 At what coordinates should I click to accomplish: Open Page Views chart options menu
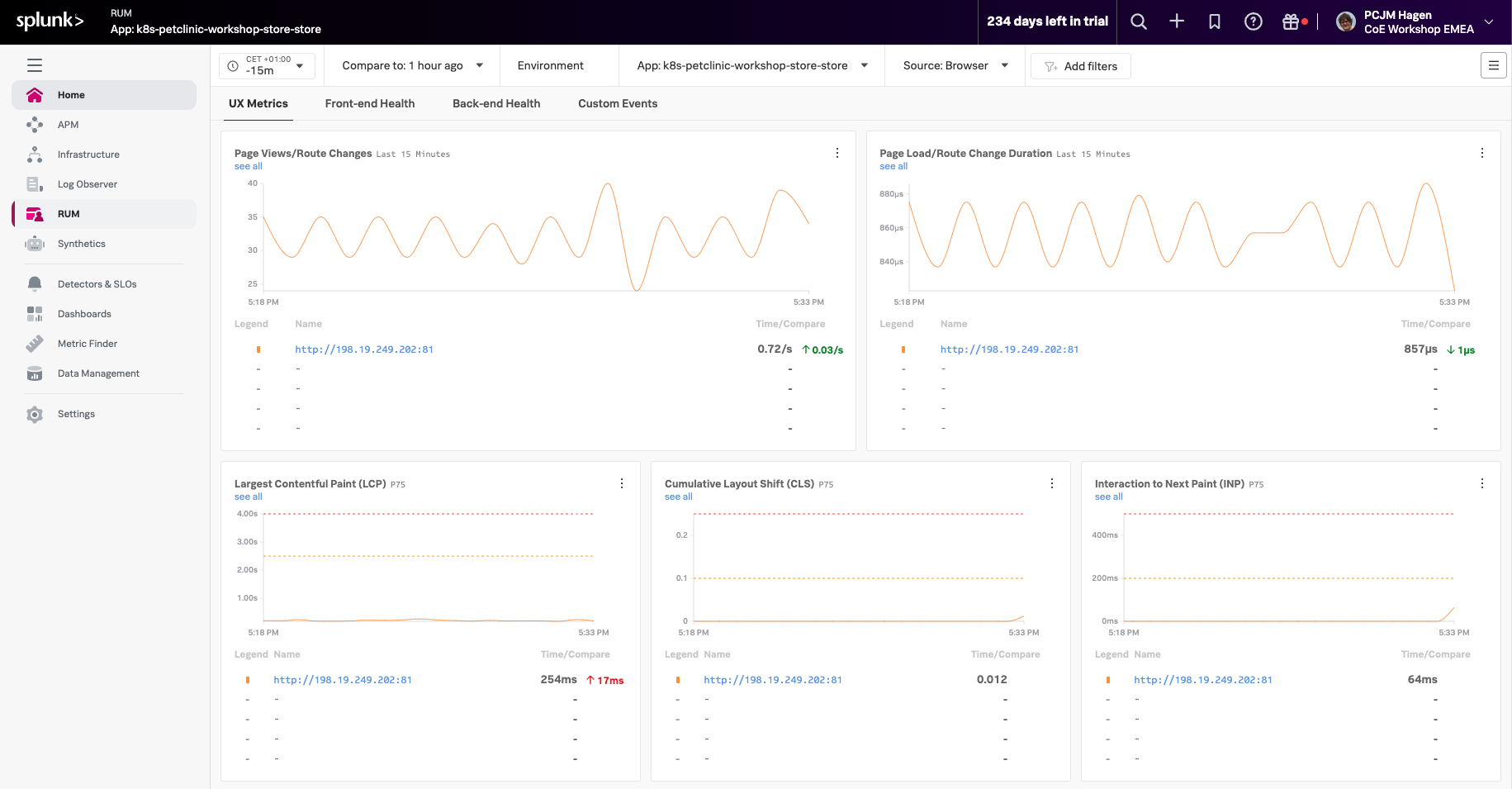point(837,153)
